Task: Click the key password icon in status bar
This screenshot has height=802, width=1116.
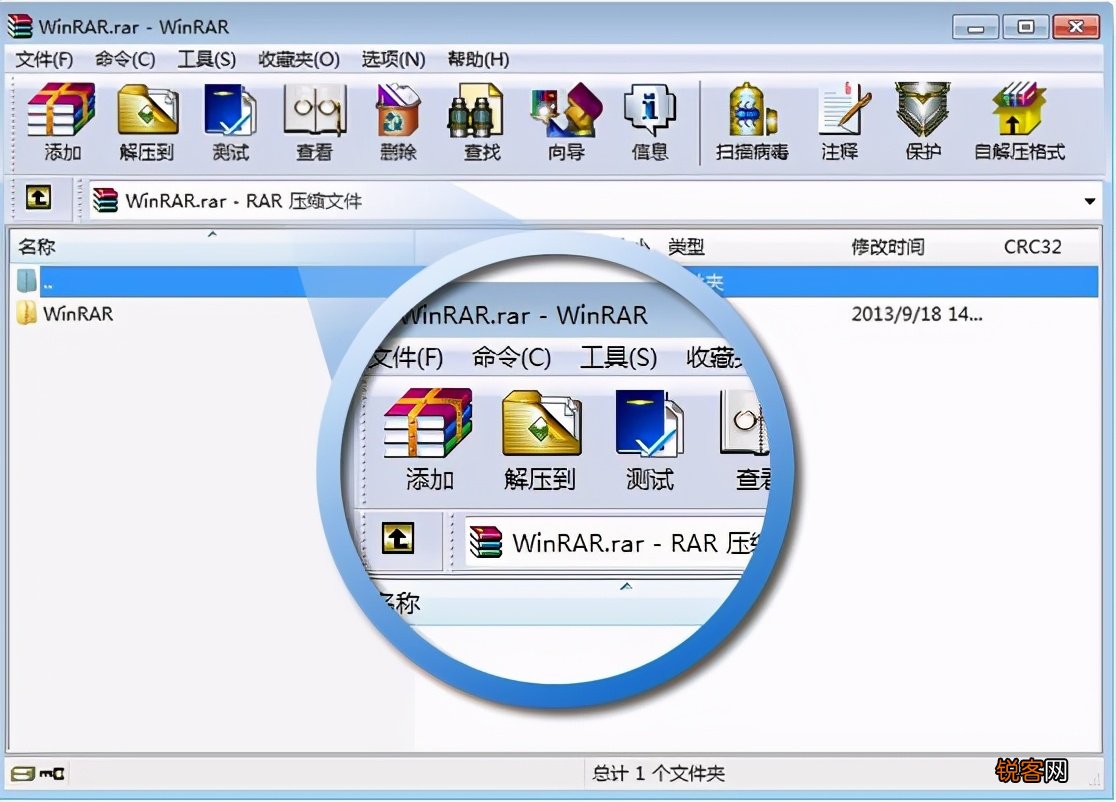Action: [x=52, y=774]
